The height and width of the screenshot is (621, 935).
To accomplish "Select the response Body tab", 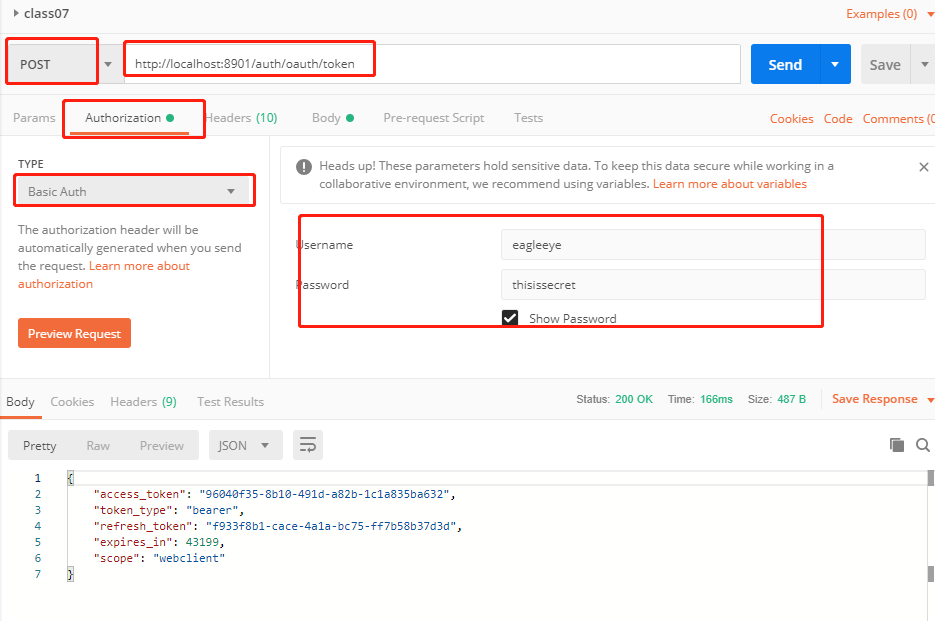I will pos(20,401).
